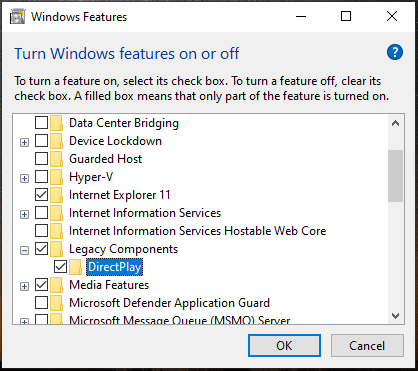This screenshot has height=371, width=418.
Task: Uncheck the Media Features checkbox
Action: click(41, 285)
